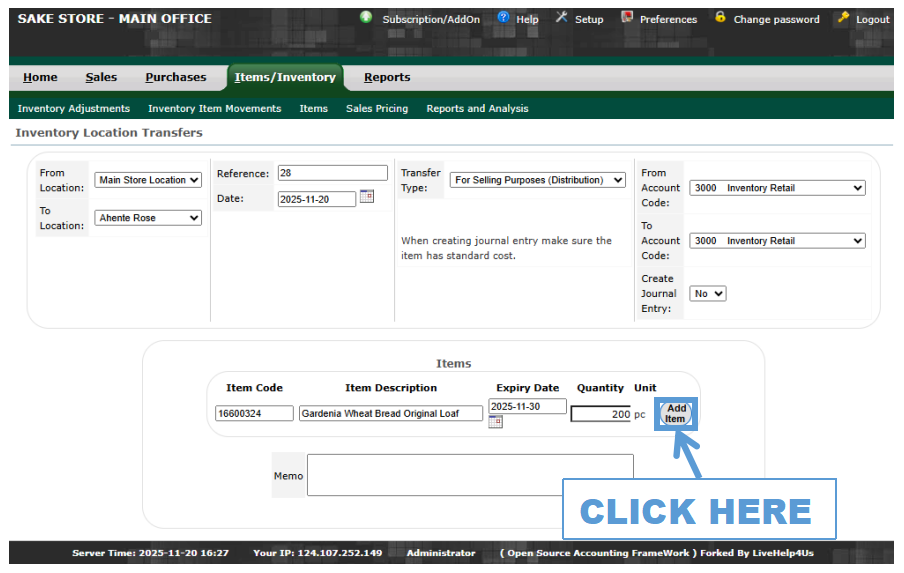Click the Logout key icon

[843, 18]
